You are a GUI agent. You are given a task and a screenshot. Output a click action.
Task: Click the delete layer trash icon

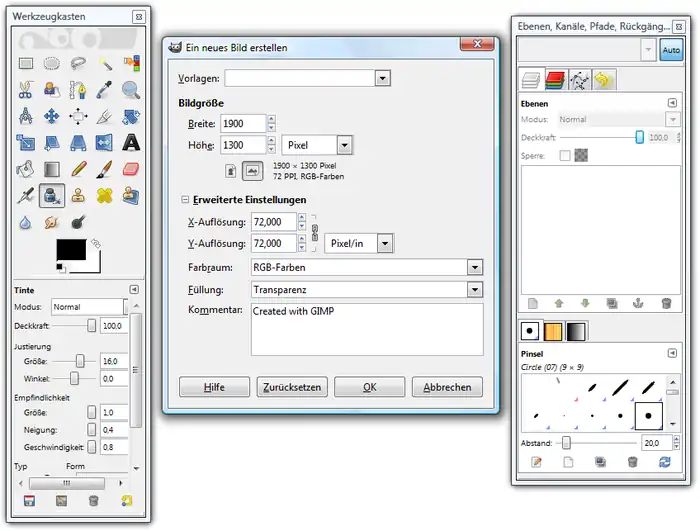click(x=666, y=303)
